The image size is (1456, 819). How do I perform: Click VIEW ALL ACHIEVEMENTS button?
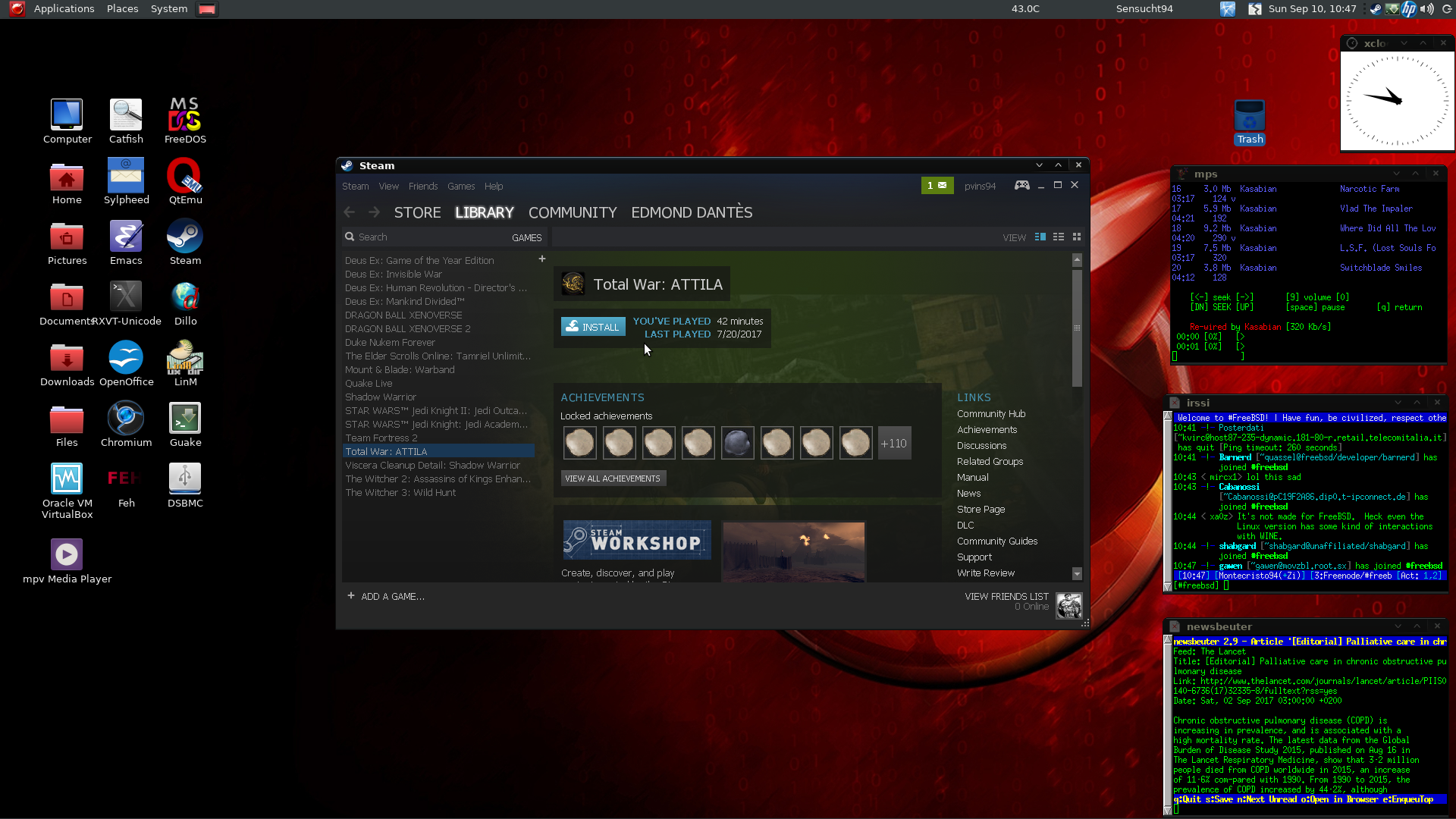point(612,479)
